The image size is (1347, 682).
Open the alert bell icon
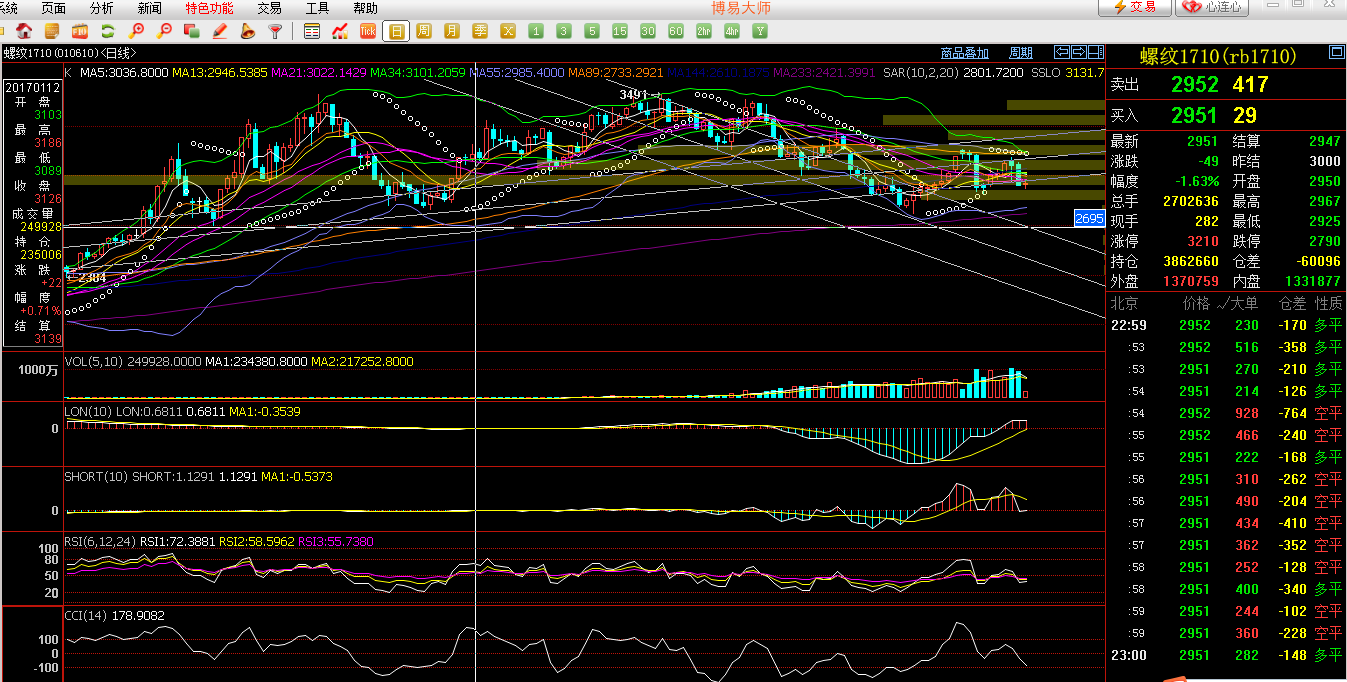(247, 31)
